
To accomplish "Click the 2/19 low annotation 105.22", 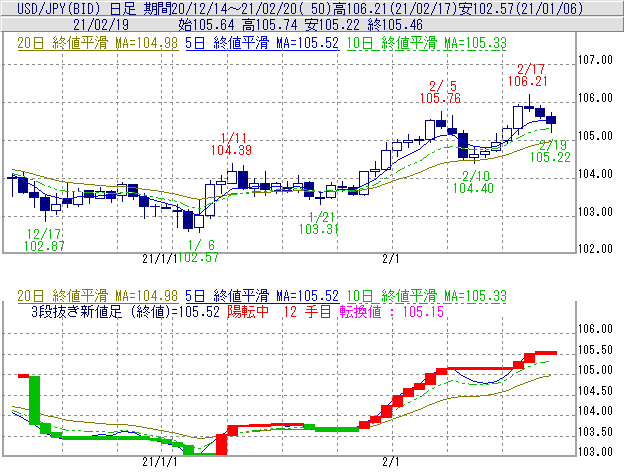I will tap(549, 157).
